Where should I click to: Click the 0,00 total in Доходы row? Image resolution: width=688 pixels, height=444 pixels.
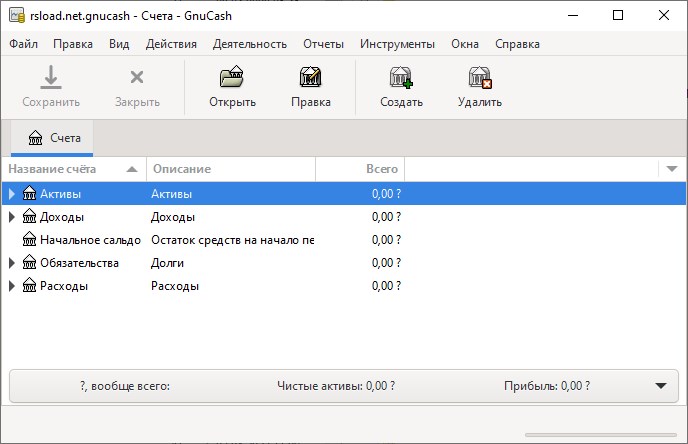pos(386,217)
